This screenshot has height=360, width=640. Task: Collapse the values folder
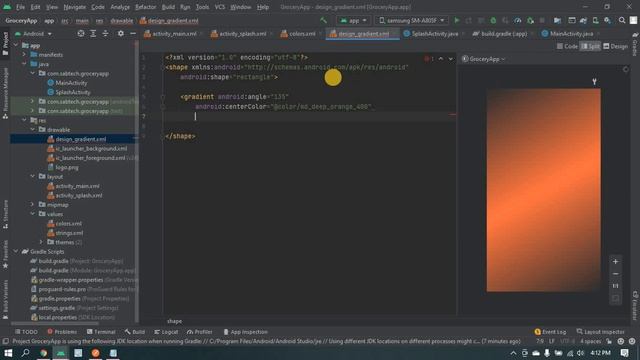(33, 214)
